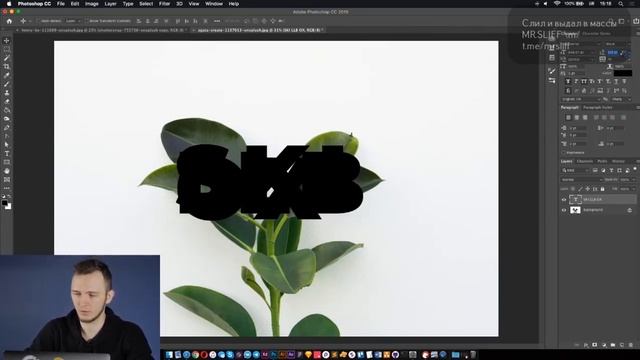Screen dimensions: 640x360
Task: Open the Filter menu
Action: point(164,4)
